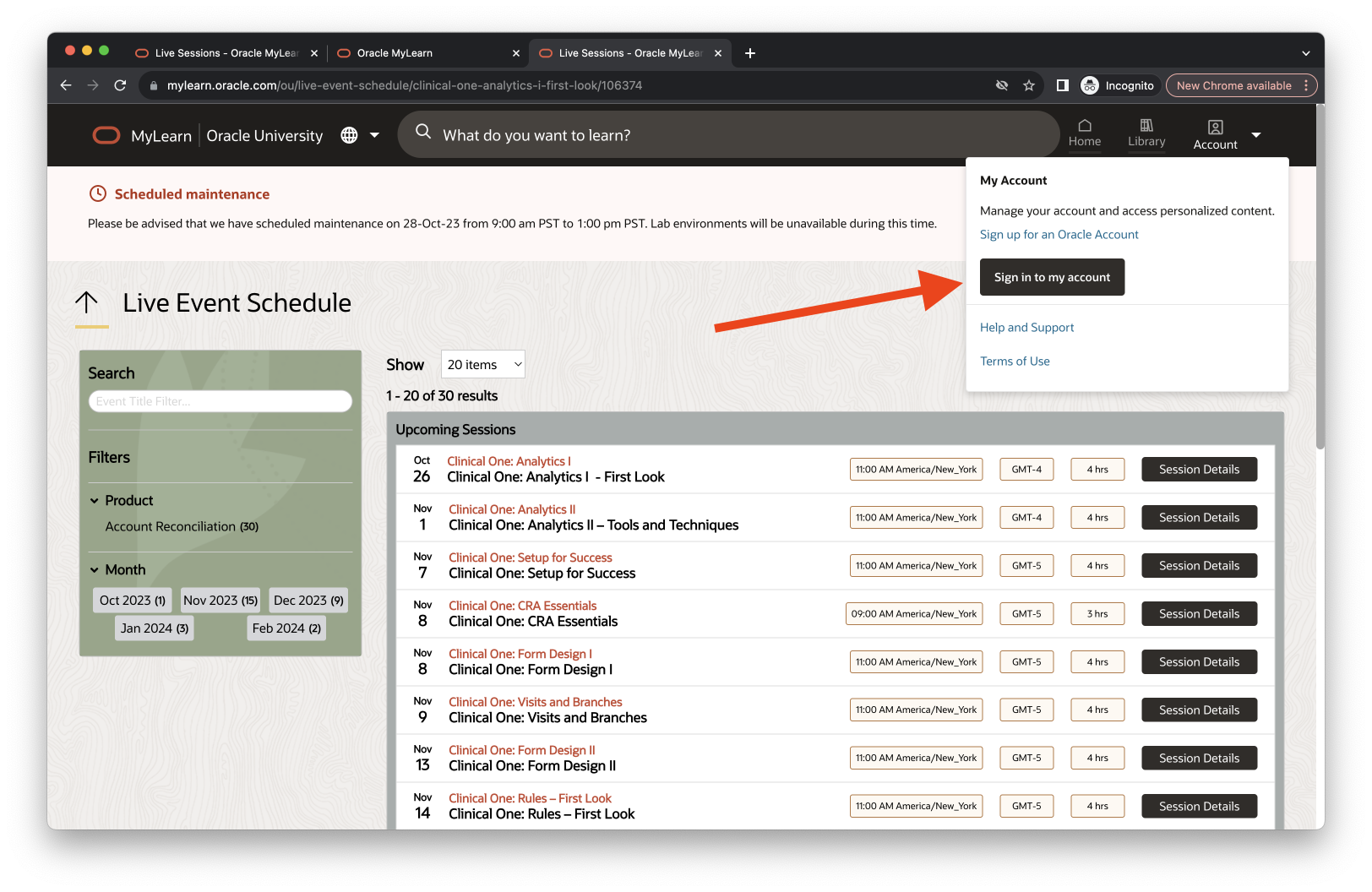The image size is (1372, 892).
Task: Filter by Jan 2024 month chip
Action: (x=155, y=628)
